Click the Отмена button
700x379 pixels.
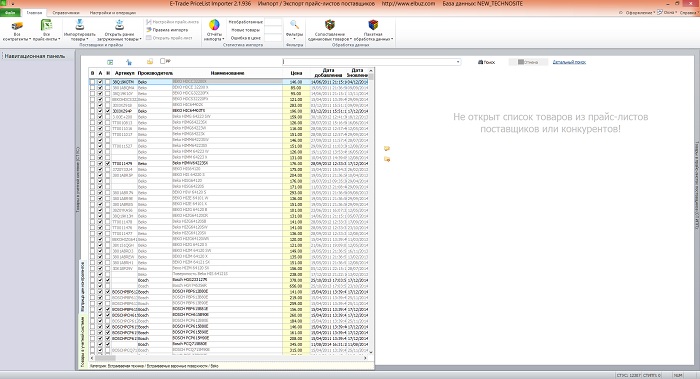[x=528, y=62]
